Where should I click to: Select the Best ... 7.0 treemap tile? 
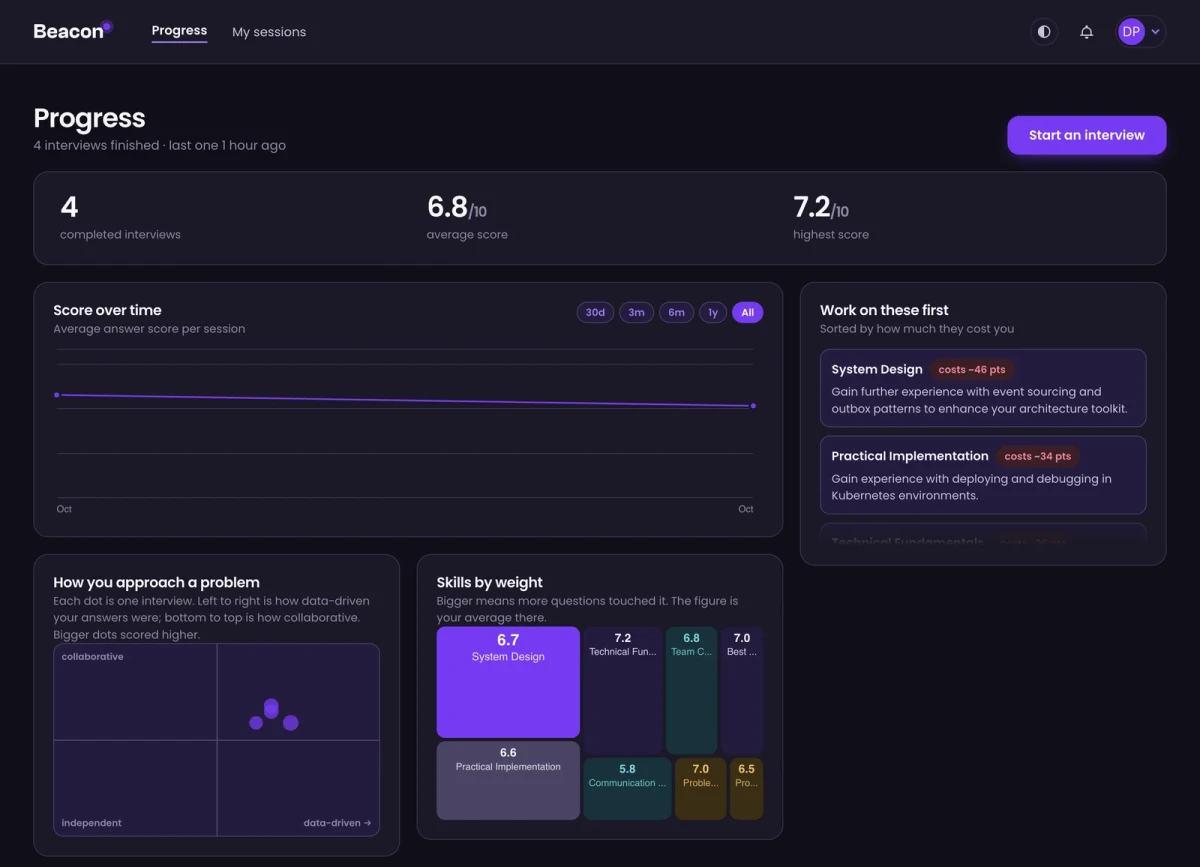tap(742, 690)
